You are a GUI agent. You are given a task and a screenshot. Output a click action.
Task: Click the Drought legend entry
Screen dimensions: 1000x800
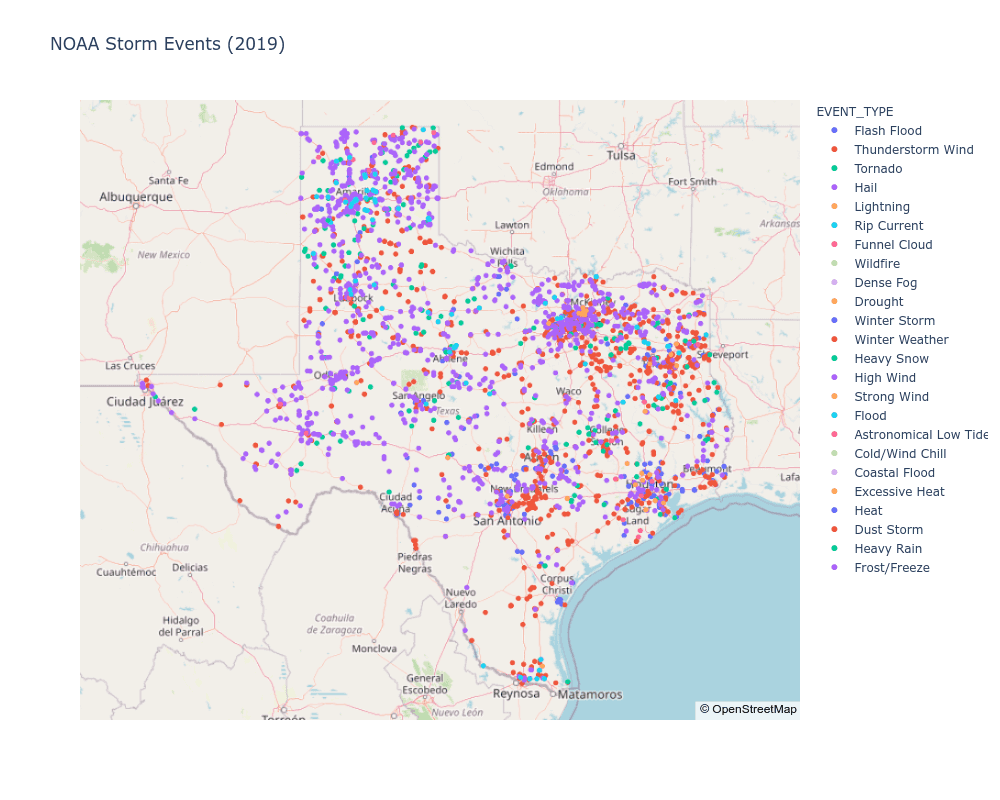click(878, 302)
